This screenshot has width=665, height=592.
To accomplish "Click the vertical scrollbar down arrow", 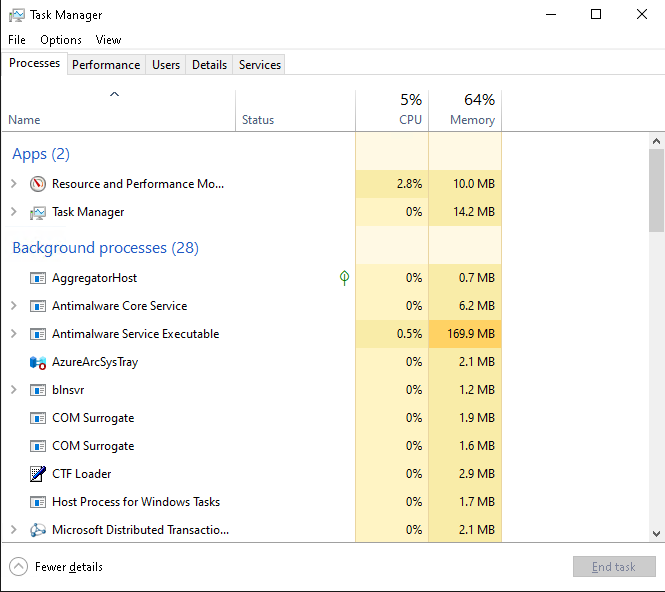I will pyautogui.click(x=656, y=535).
